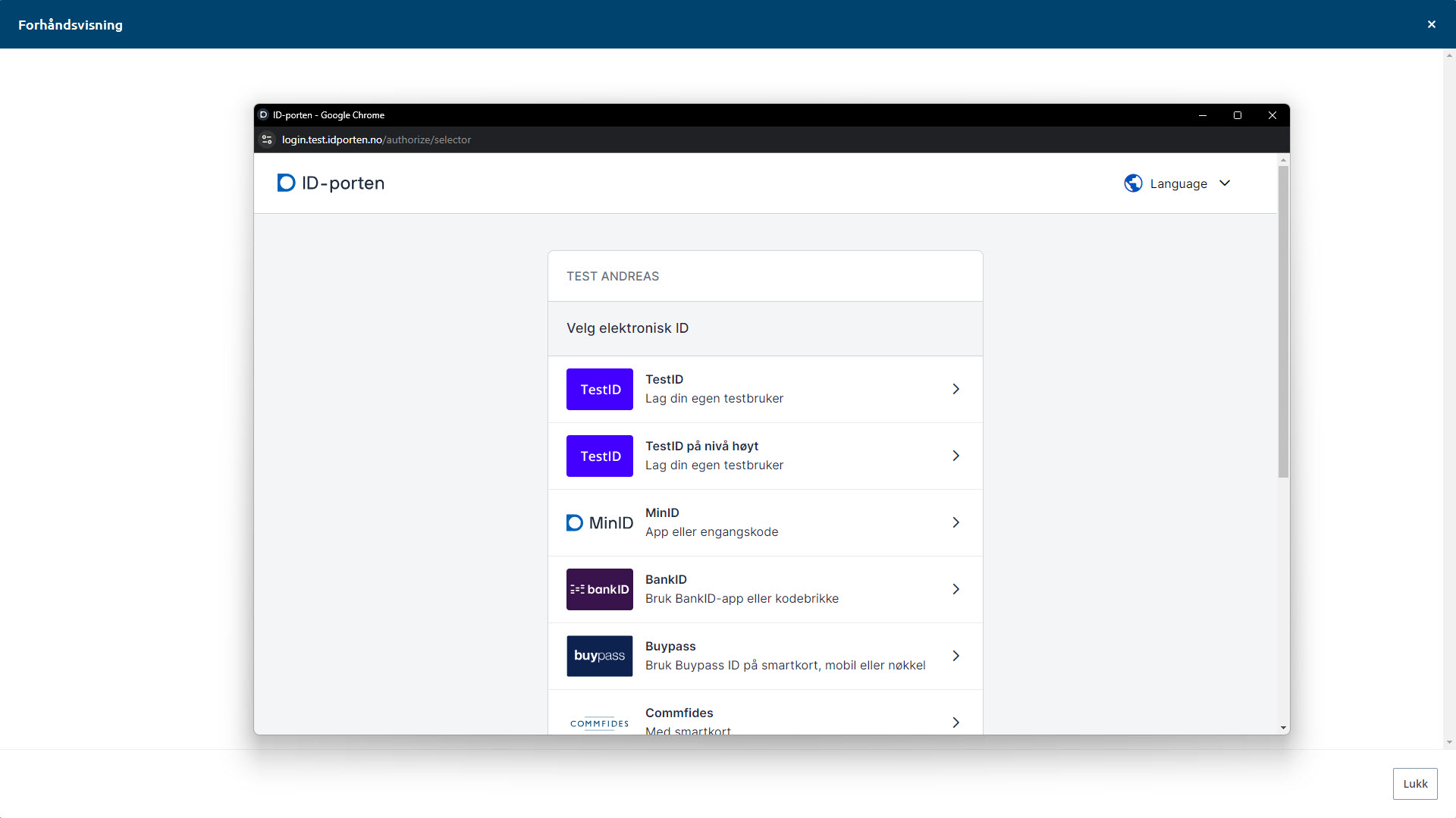Click the ID-porten favicon in Chrome title bar
Screen dimensions: 1456x818
tap(263, 115)
